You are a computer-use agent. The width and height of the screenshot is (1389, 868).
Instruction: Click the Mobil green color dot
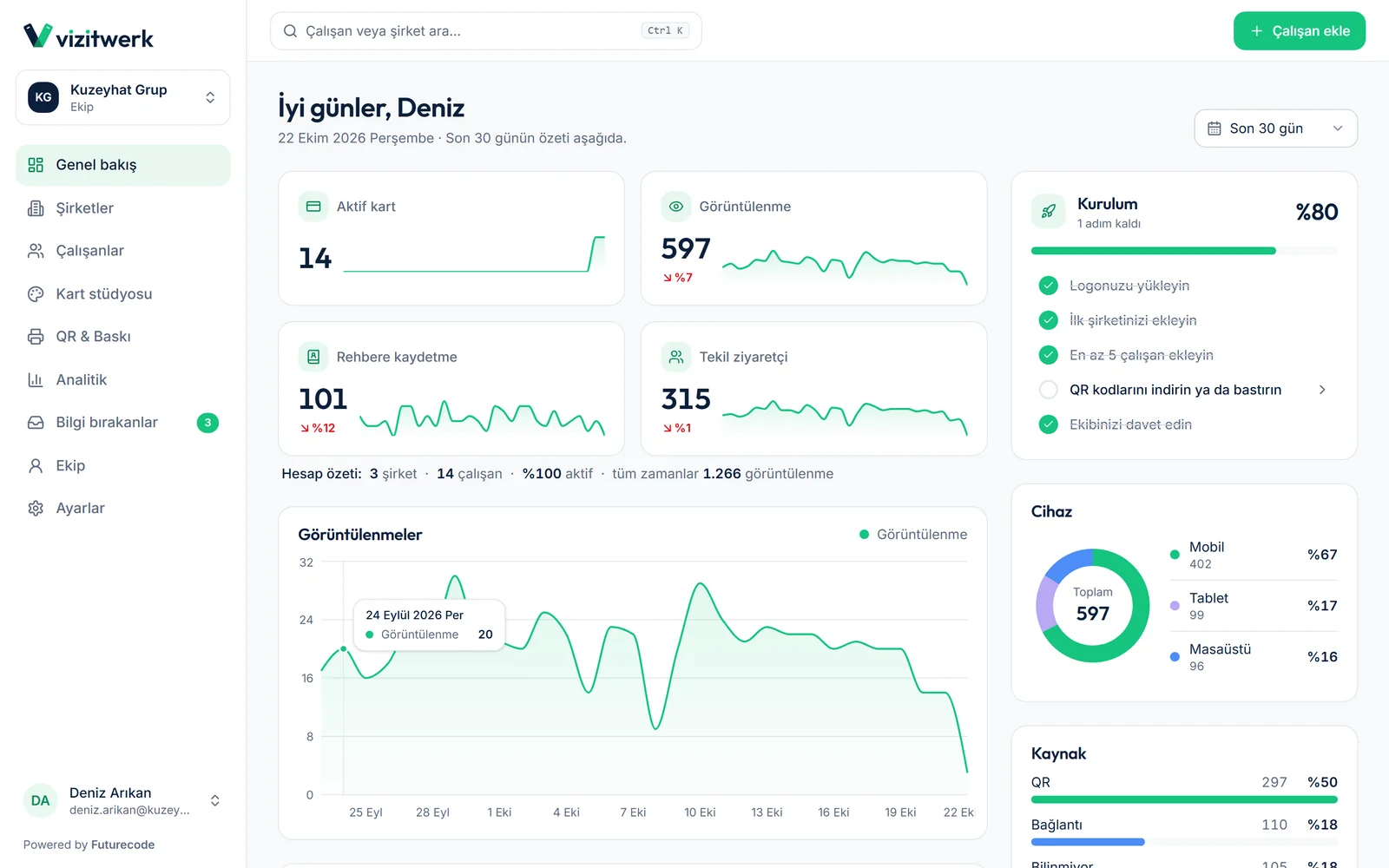(1175, 555)
